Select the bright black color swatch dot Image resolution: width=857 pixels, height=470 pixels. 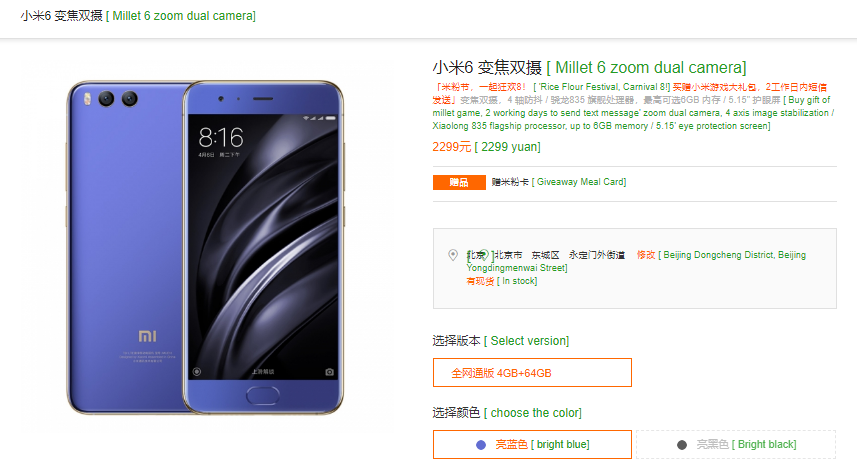pyautogui.click(x=682, y=445)
